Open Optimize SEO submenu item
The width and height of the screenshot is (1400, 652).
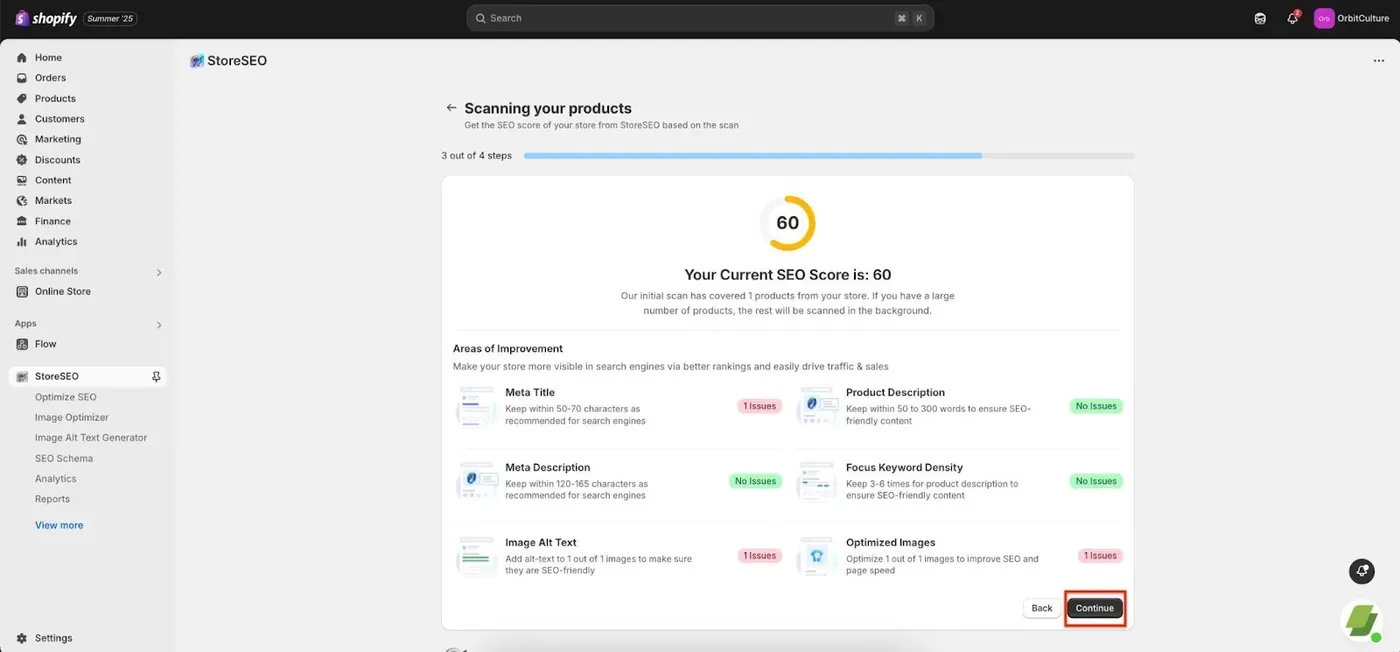point(66,397)
